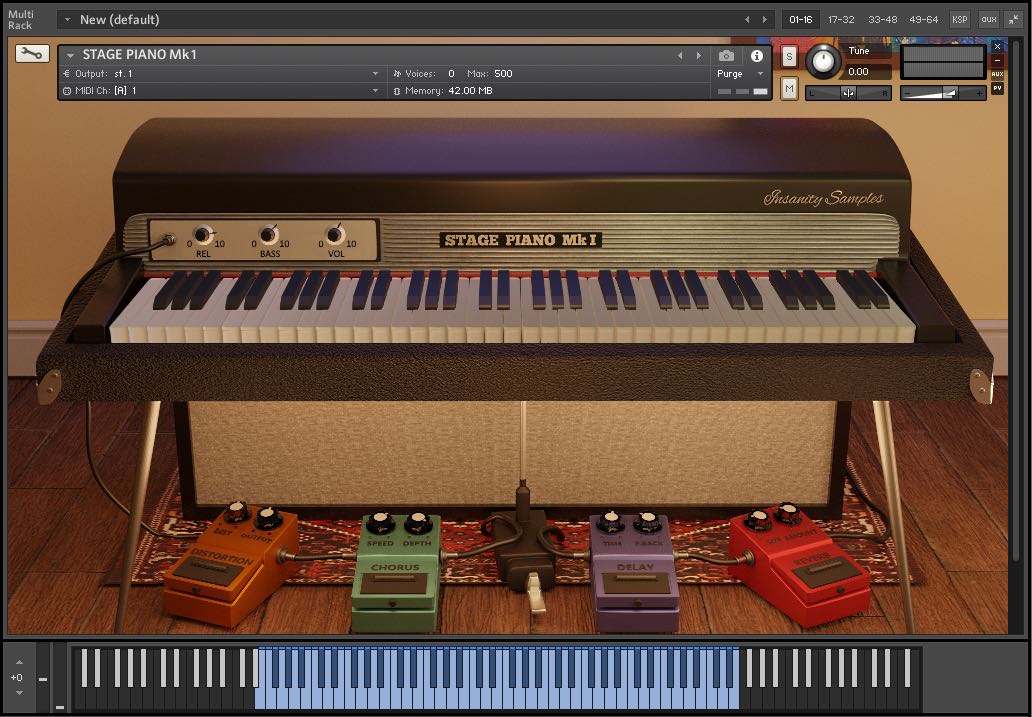This screenshot has width=1032, height=717.
Task: Open instrument edit mode with wrench icon
Action: coord(32,54)
